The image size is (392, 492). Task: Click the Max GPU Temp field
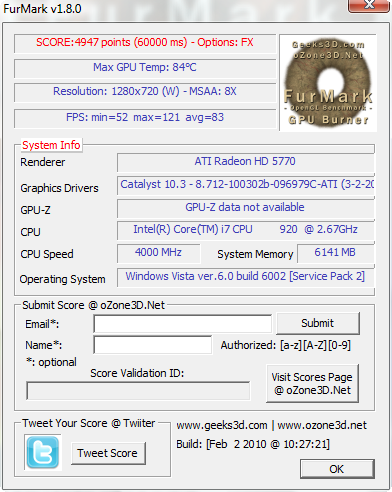(145, 68)
